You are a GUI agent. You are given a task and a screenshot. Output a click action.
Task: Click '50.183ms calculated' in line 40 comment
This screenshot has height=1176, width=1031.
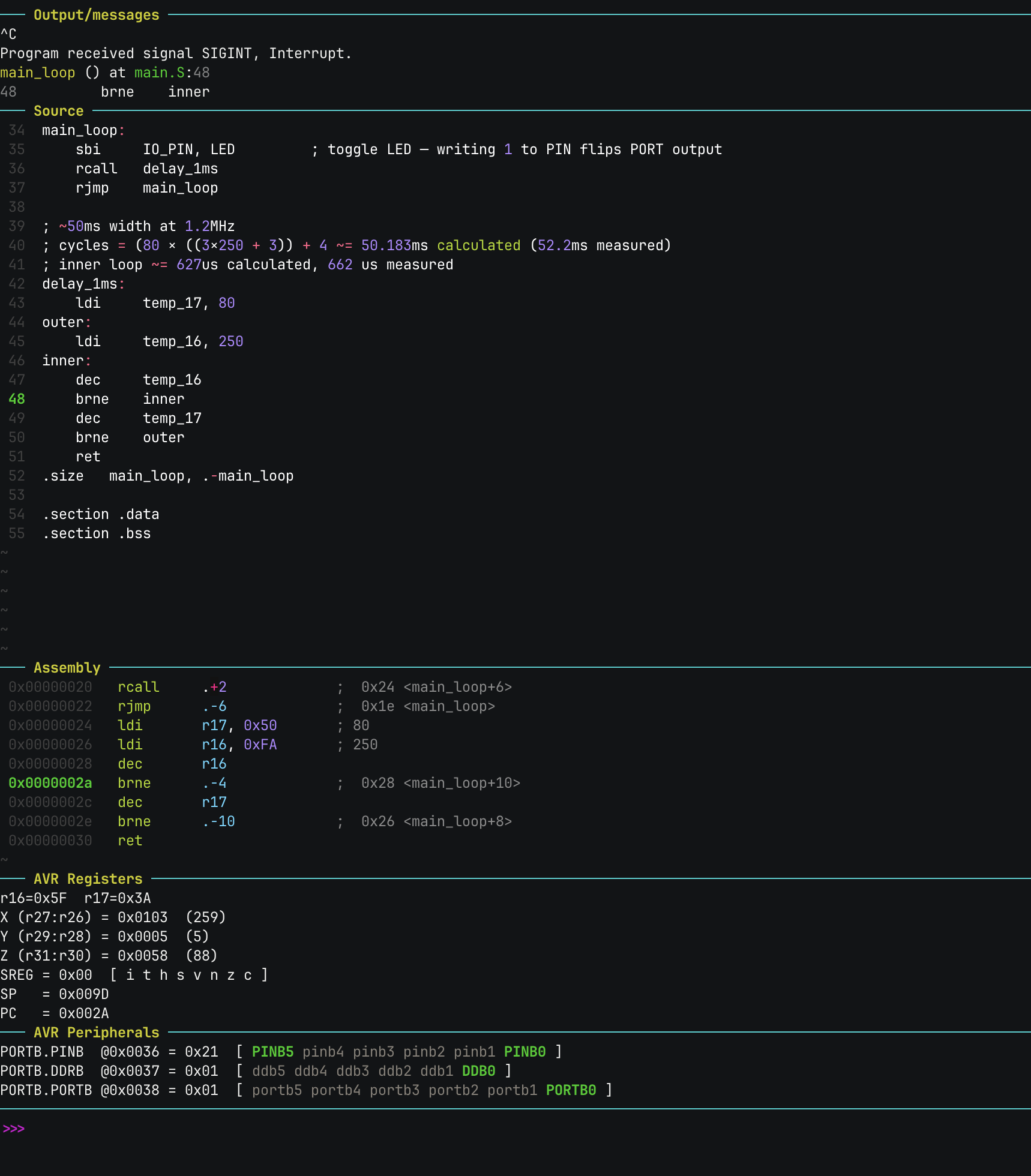pos(441,245)
